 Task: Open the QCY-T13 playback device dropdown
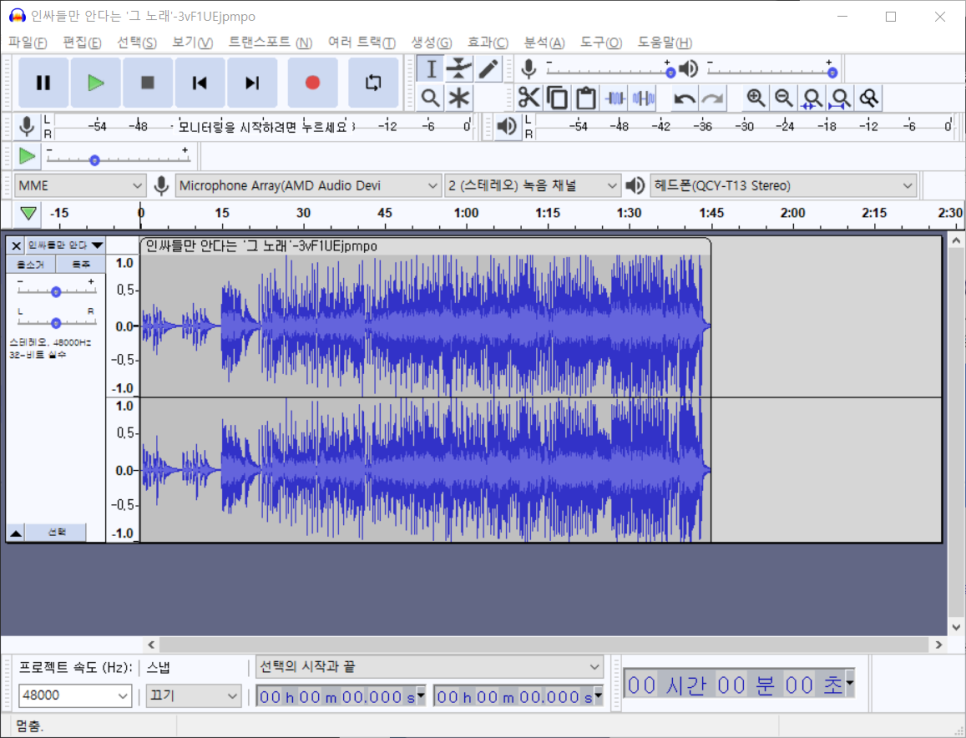783,185
